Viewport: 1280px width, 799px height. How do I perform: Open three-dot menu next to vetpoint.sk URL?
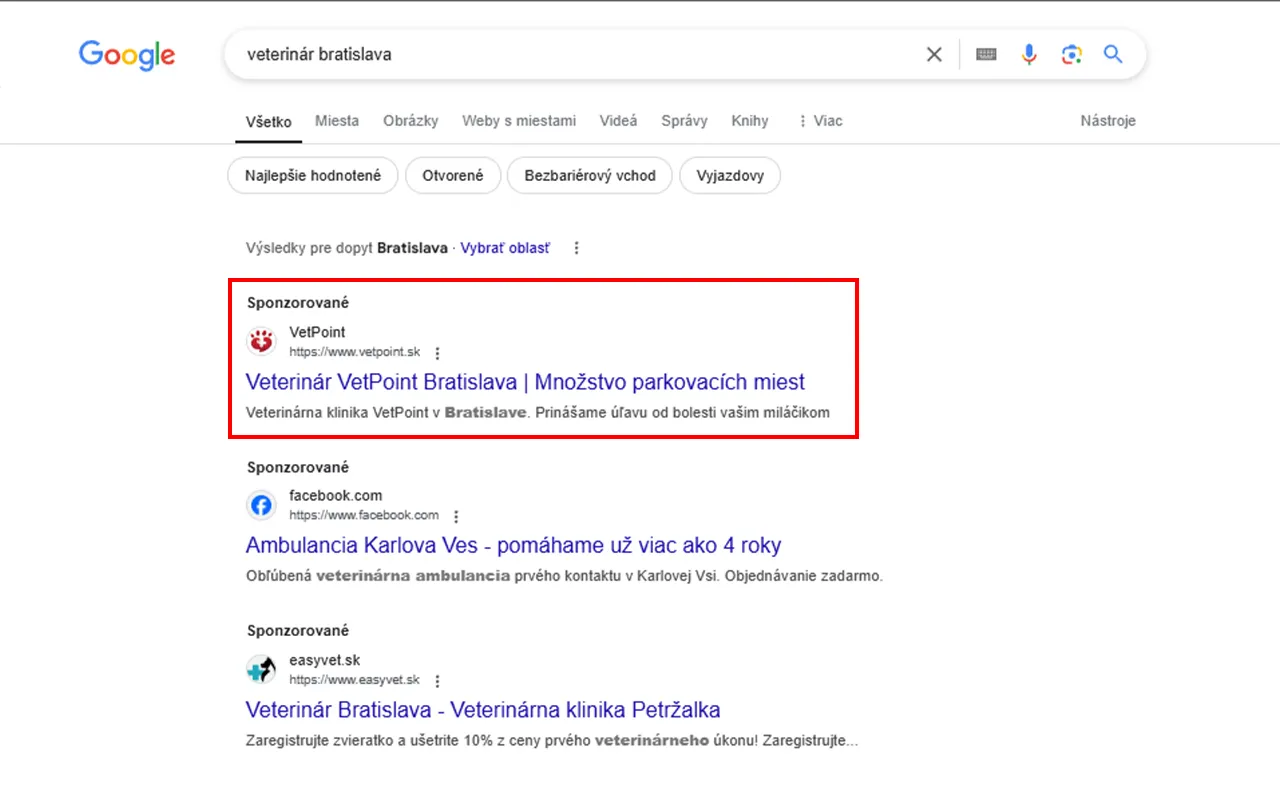(x=437, y=353)
